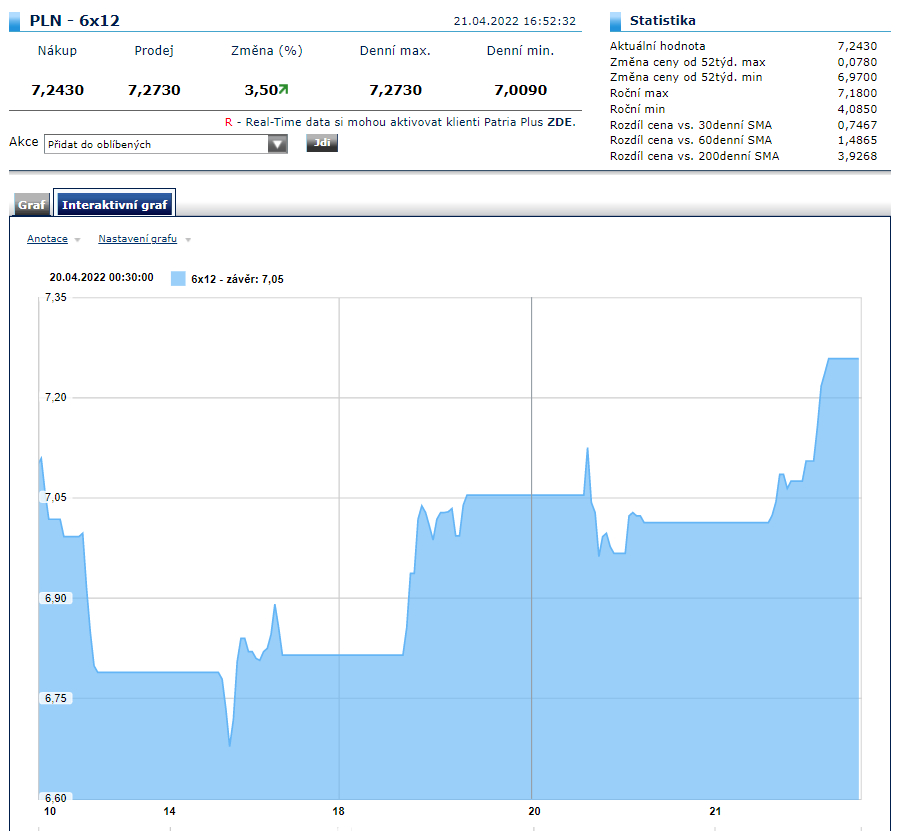Click the Nákup value 7,2430
Image resolution: width=905 pixels, height=831 pixels.
click(57, 90)
